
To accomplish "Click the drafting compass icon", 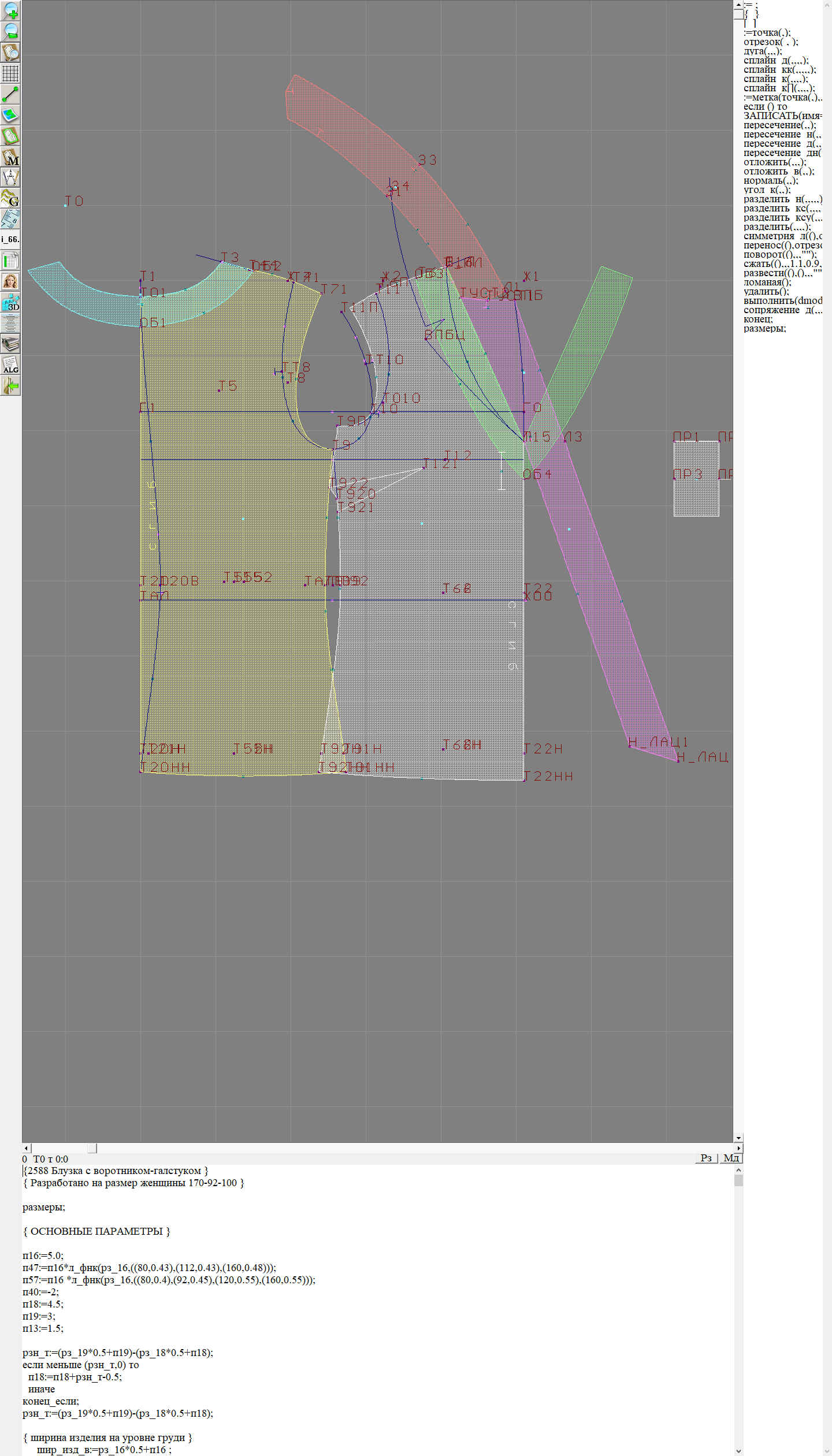I will coord(10,178).
